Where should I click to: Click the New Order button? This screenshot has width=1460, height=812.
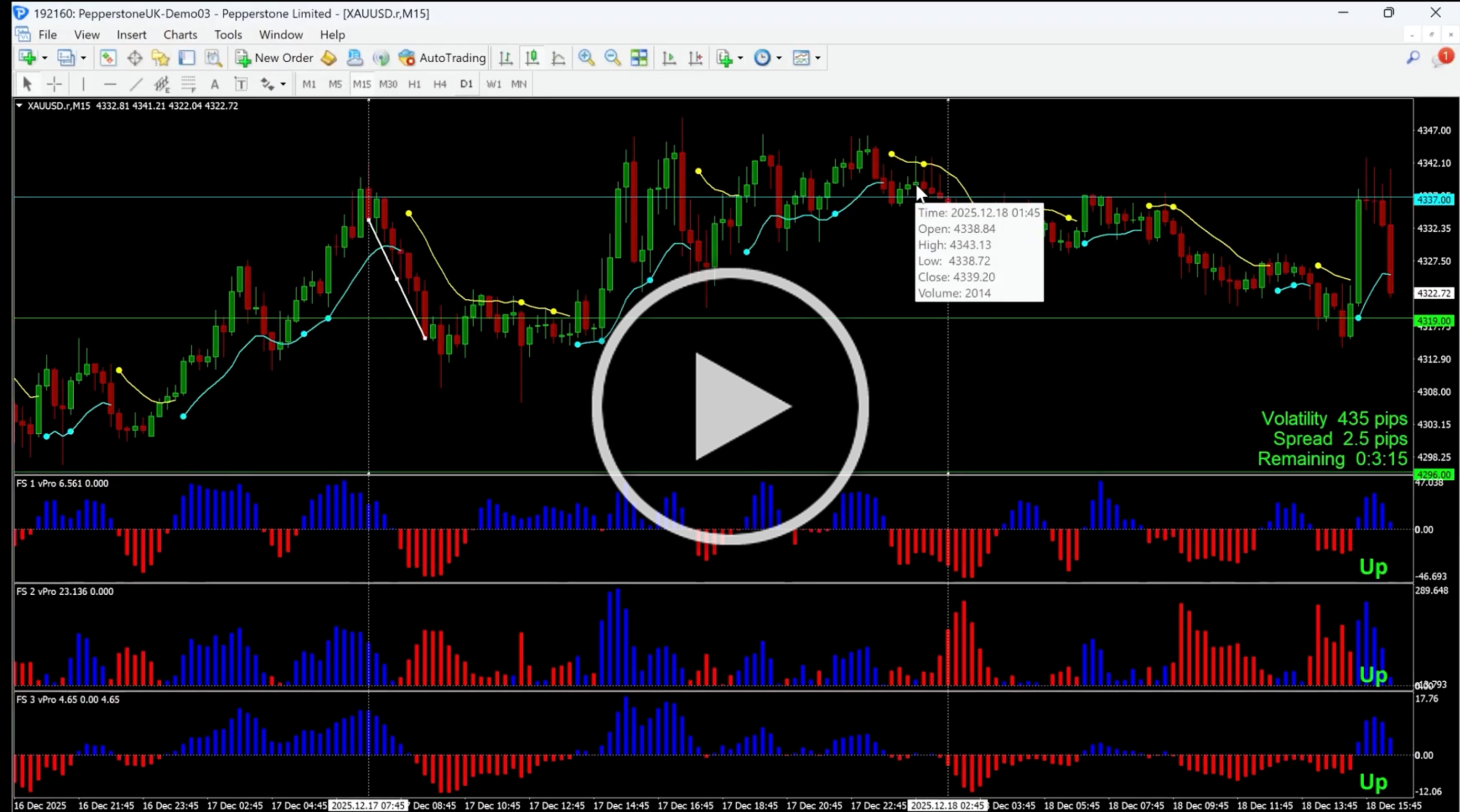point(274,58)
